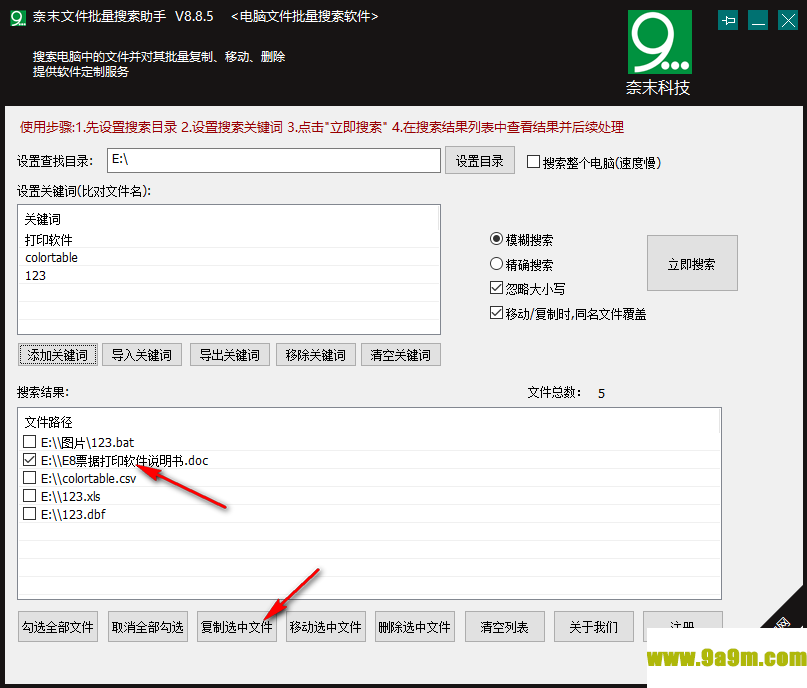Click the app logo icon in title bar
807x688 pixels.
pos(18,18)
